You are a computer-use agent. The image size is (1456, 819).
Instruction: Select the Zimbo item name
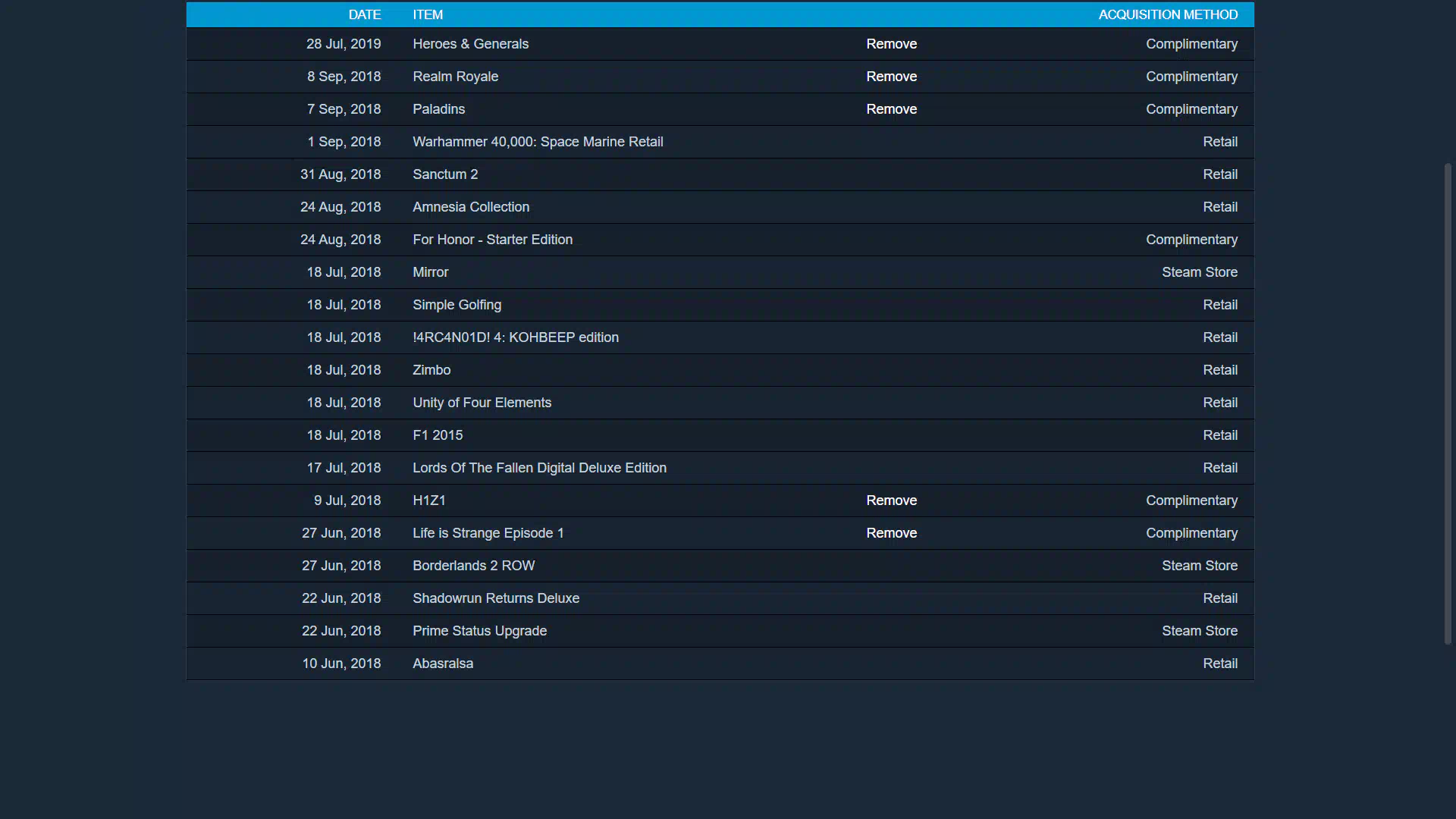click(x=431, y=370)
